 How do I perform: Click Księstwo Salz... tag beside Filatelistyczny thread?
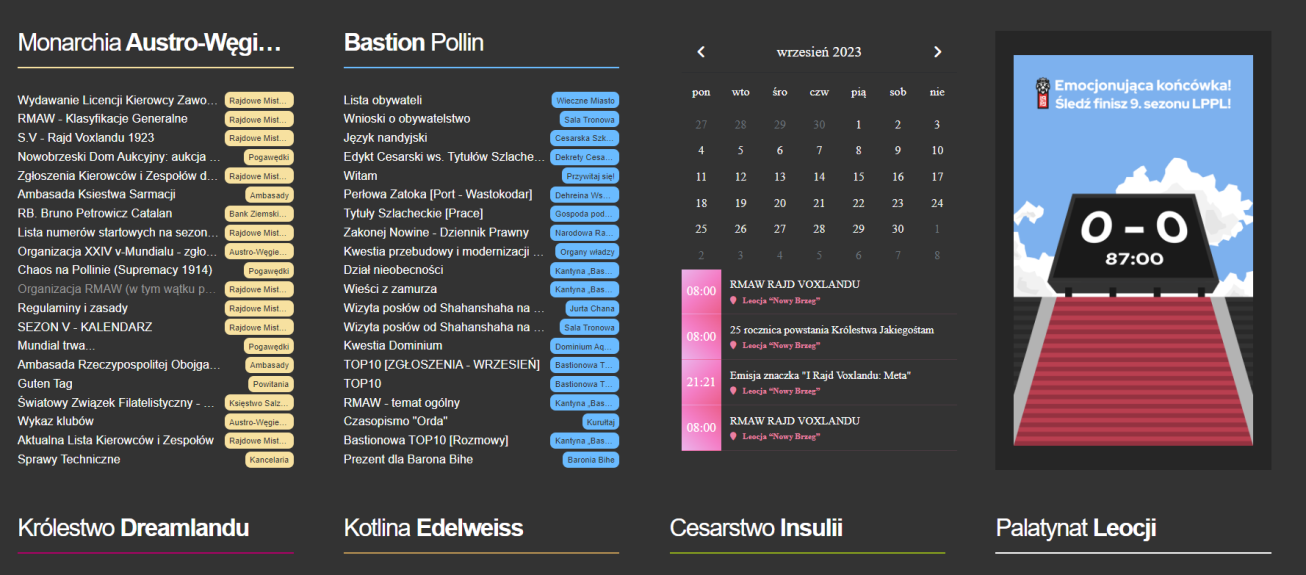point(259,403)
